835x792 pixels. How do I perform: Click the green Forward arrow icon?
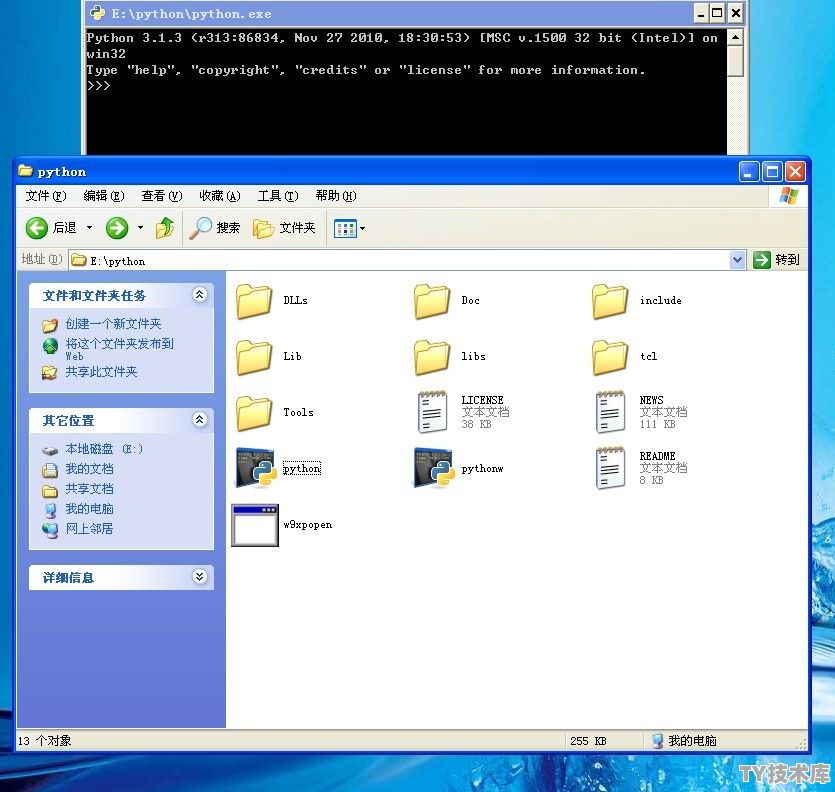point(117,228)
